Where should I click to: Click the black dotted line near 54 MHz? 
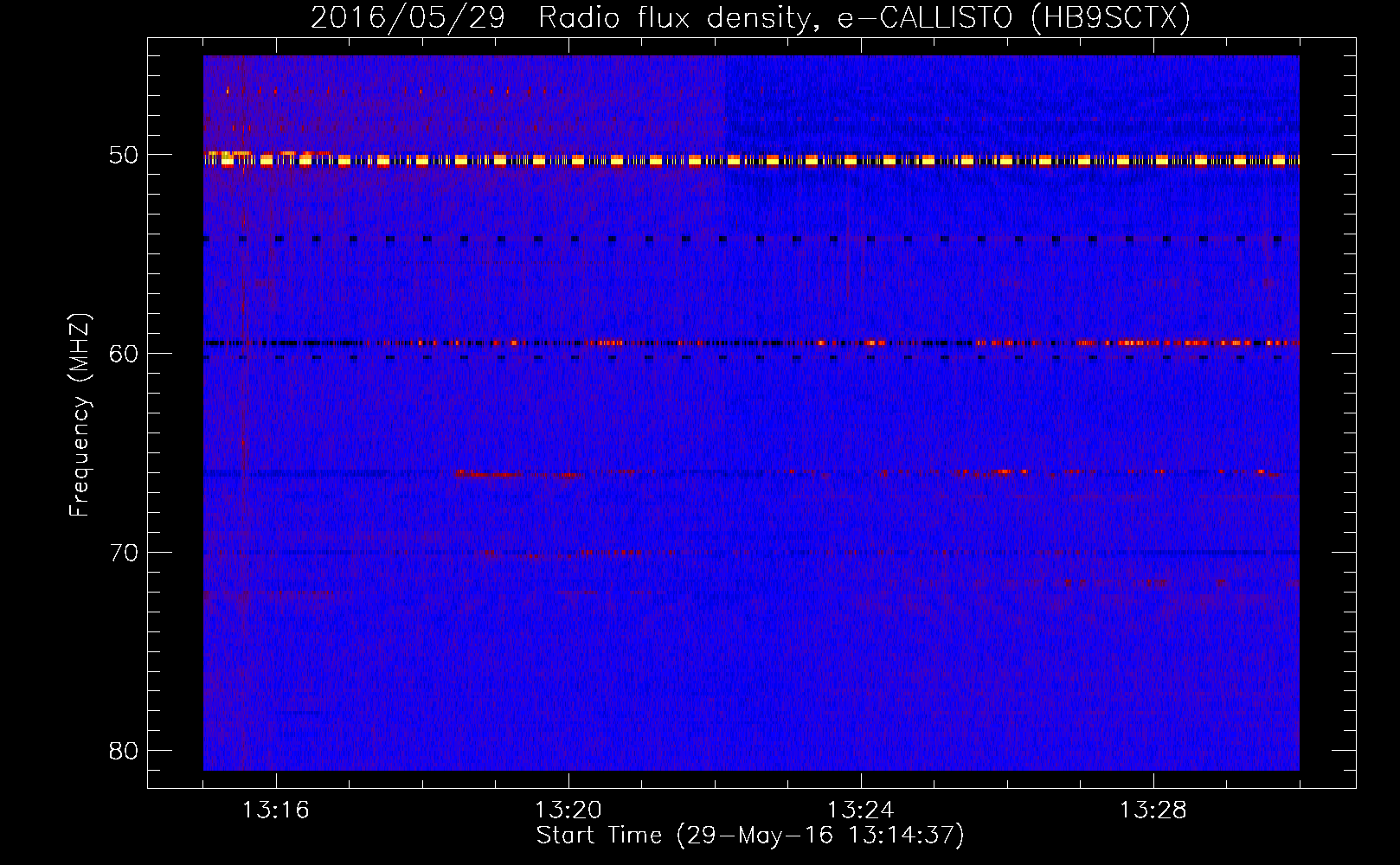tap(751, 239)
